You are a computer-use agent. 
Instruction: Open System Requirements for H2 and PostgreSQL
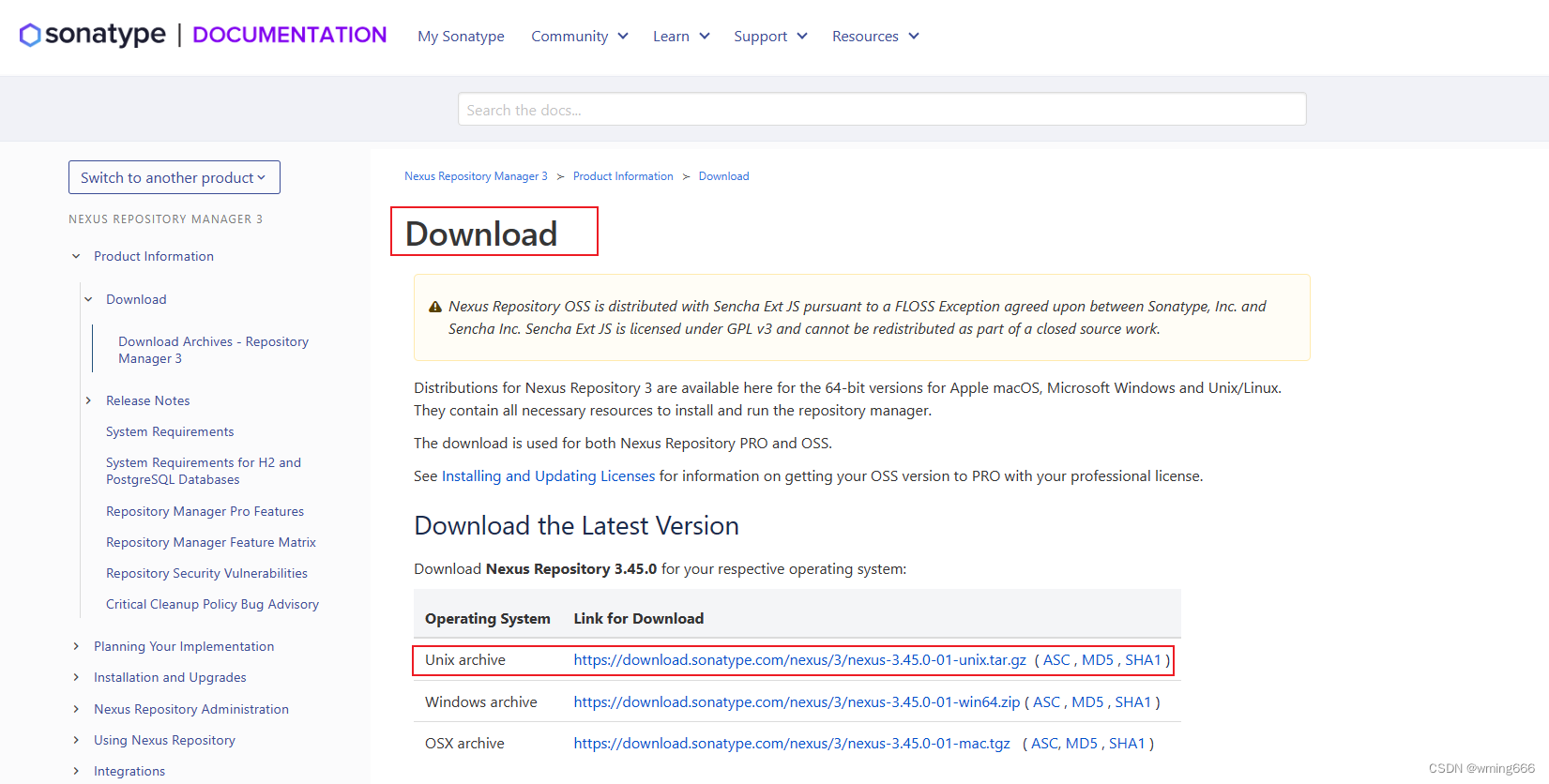click(204, 471)
